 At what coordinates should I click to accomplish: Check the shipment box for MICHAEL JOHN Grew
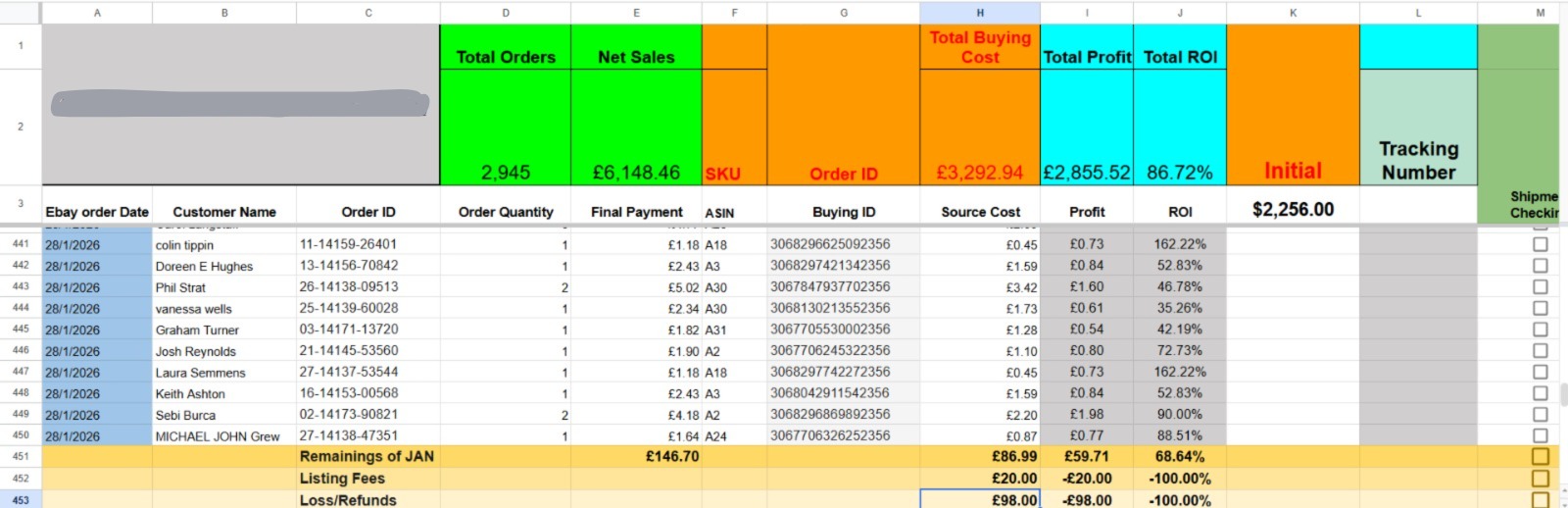click(x=1540, y=436)
